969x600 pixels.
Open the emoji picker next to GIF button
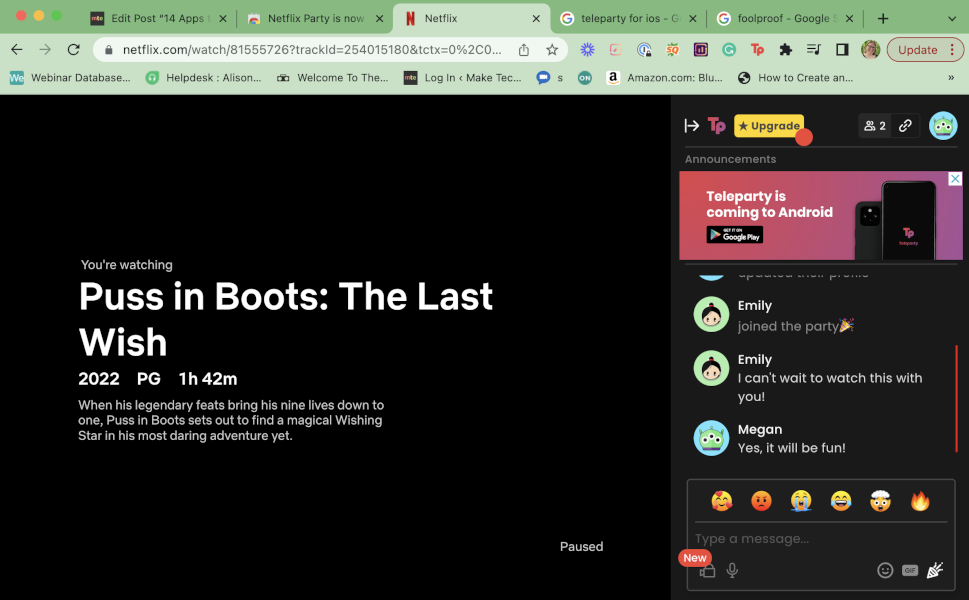(x=885, y=570)
